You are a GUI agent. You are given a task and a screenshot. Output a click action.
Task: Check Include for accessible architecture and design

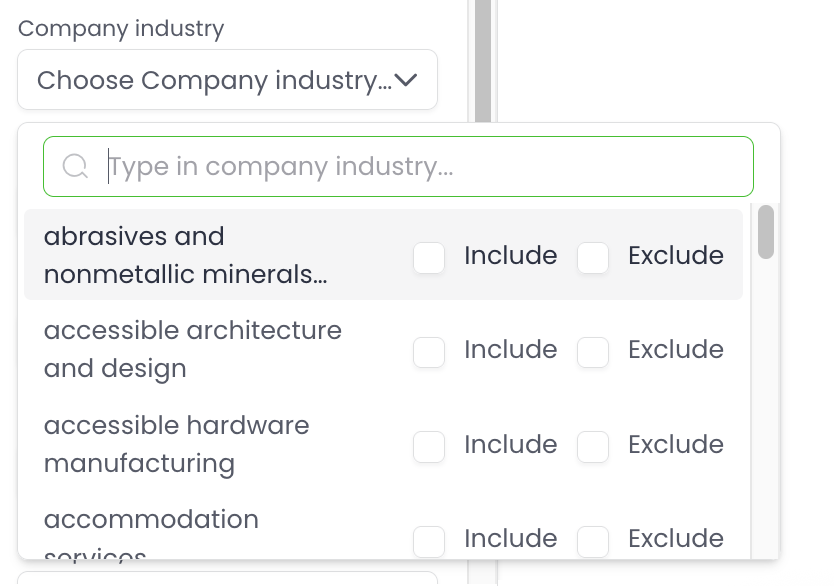(x=429, y=352)
